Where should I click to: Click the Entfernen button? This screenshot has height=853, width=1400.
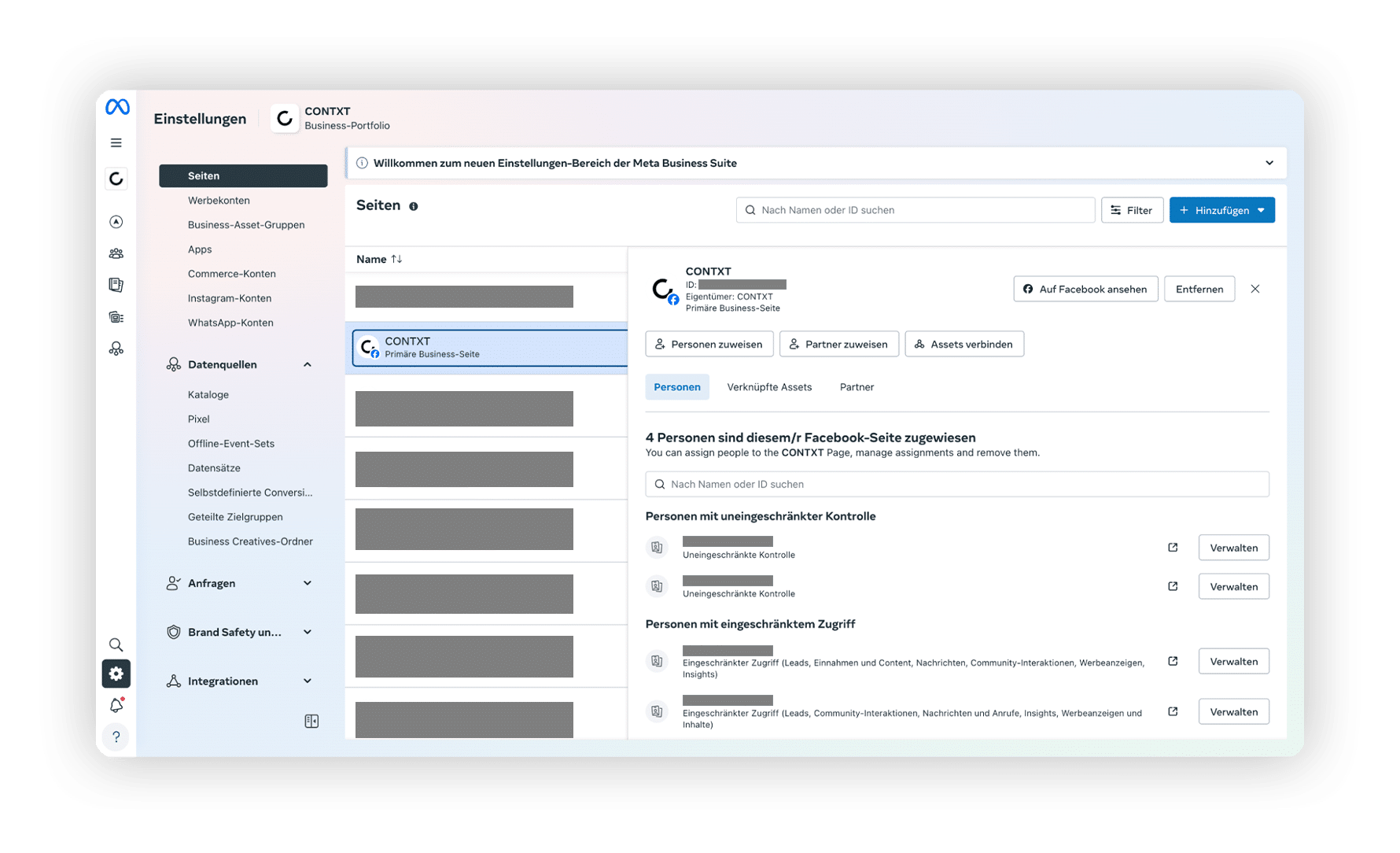click(1199, 289)
